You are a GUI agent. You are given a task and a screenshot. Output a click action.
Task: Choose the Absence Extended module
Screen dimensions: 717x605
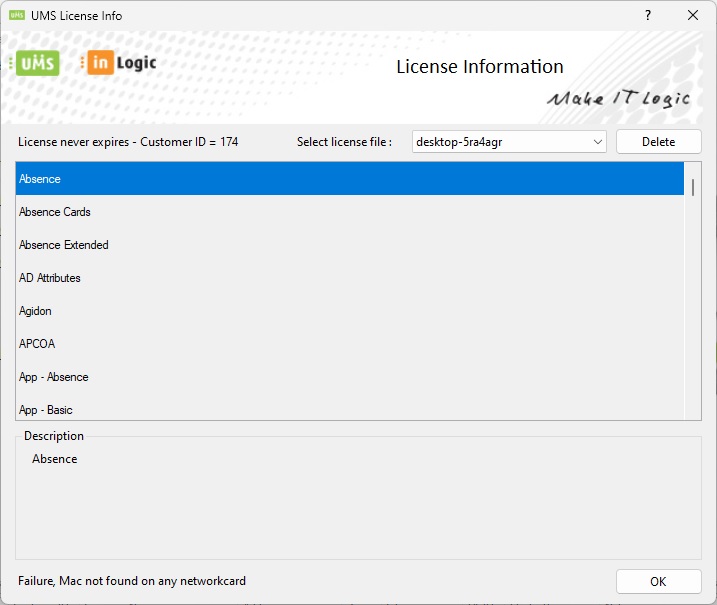[x=64, y=245]
